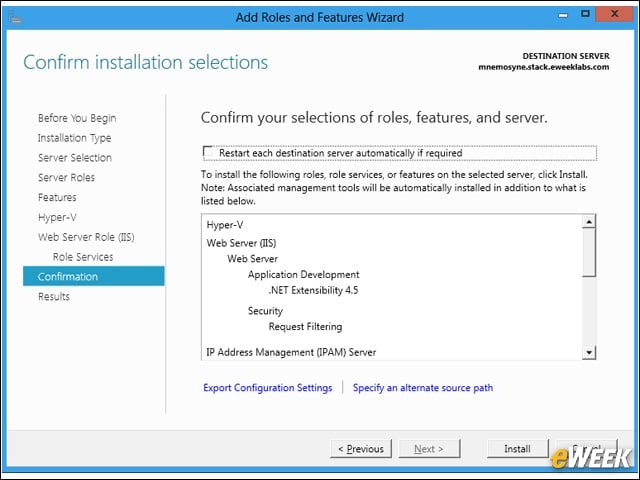Click the selections list scroll up arrow

(x=589, y=222)
